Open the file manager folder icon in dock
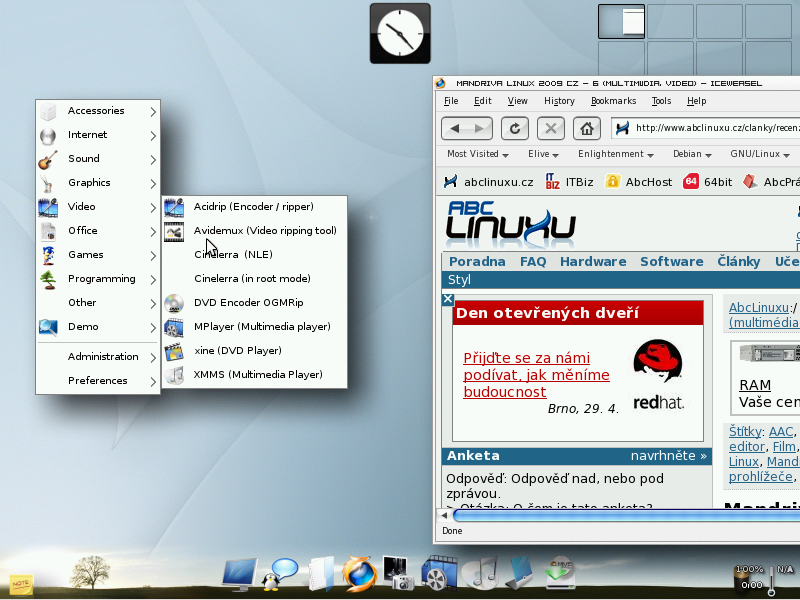The width and height of the screenshot is (800, 600). click(321, 574)
